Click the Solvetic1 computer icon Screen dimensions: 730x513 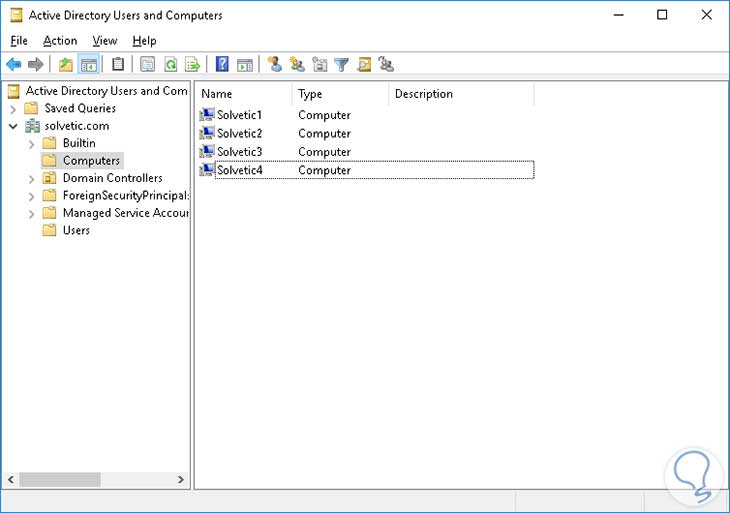(207, 115)
